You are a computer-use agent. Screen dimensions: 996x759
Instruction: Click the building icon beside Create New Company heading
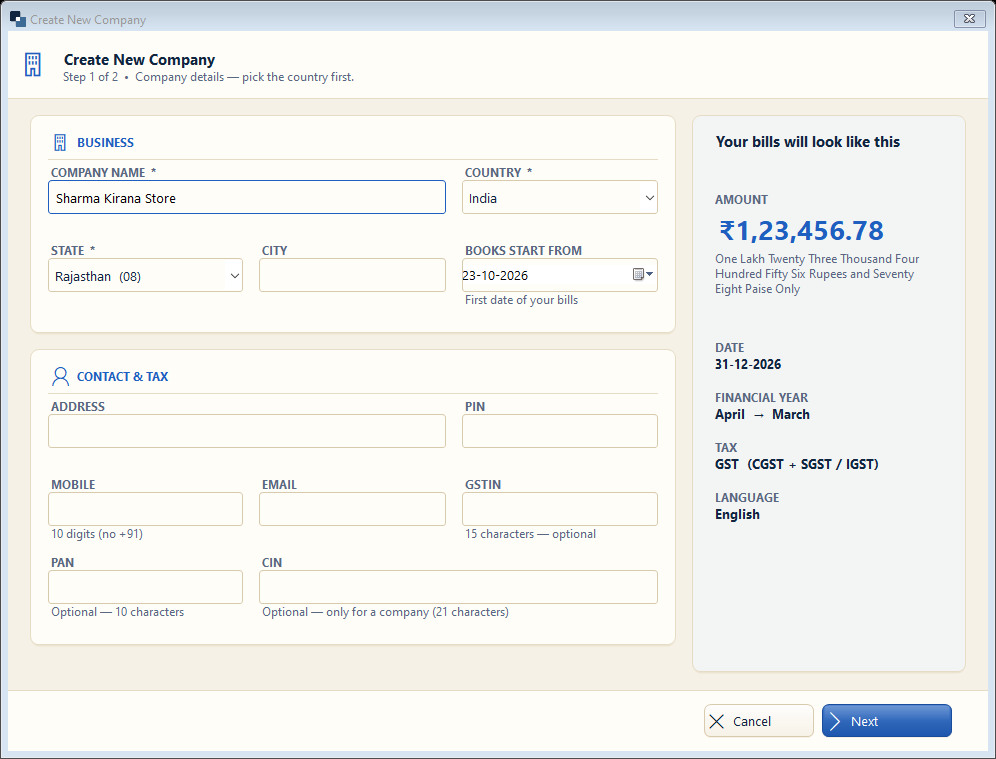tap(32, 65)
